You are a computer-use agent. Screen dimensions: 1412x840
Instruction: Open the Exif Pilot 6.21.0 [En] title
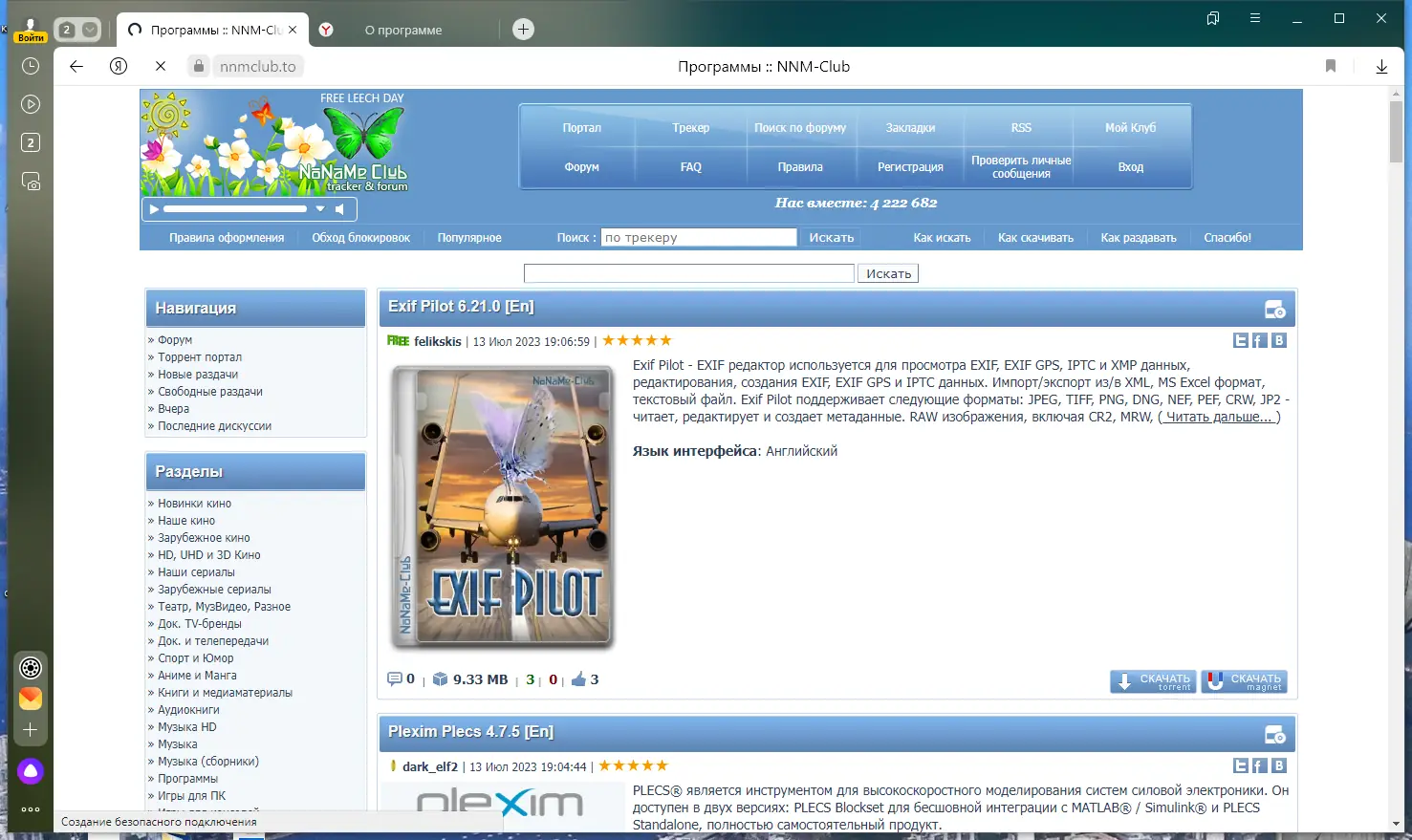(461, 307)
